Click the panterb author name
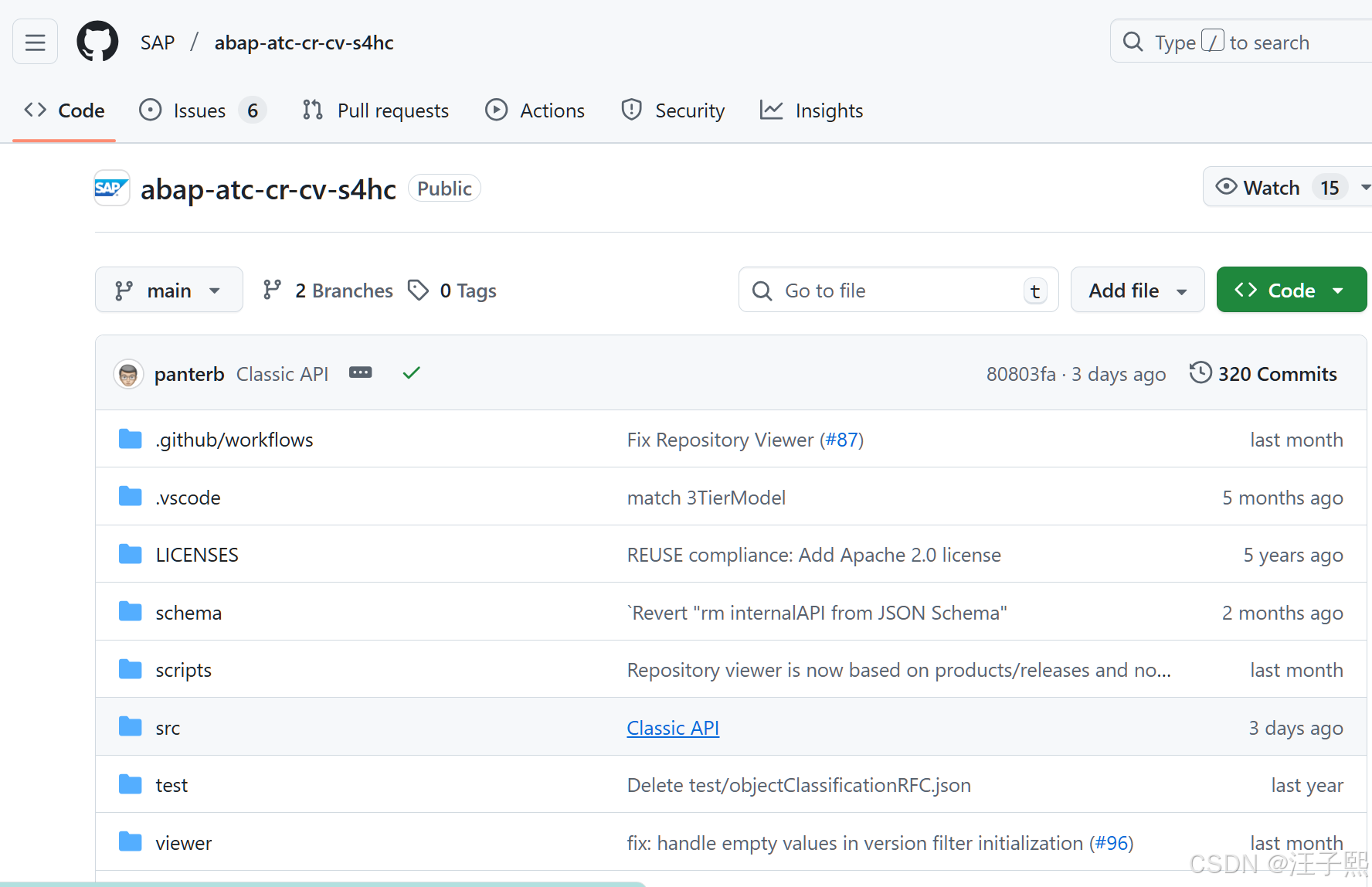 [x=189, y=374]
